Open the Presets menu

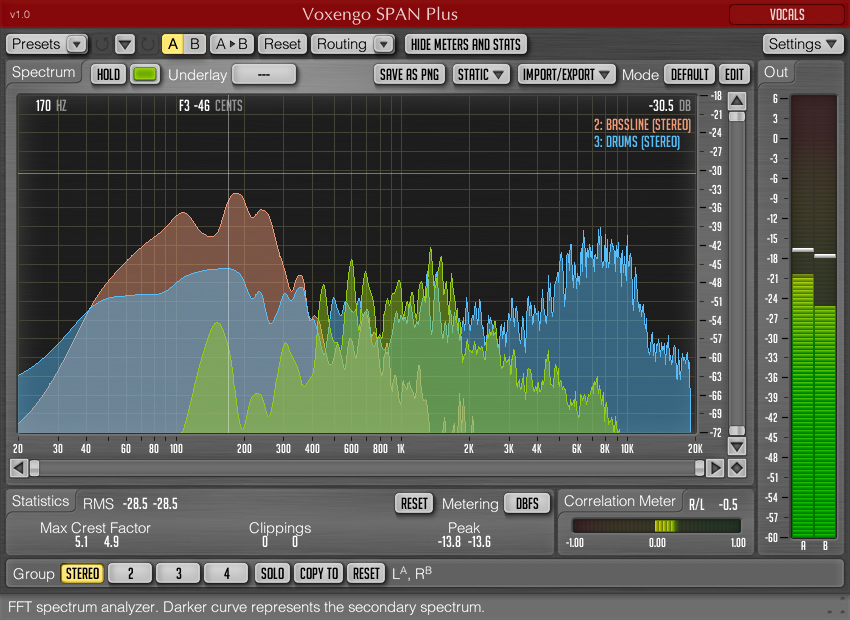click(47, 44)
